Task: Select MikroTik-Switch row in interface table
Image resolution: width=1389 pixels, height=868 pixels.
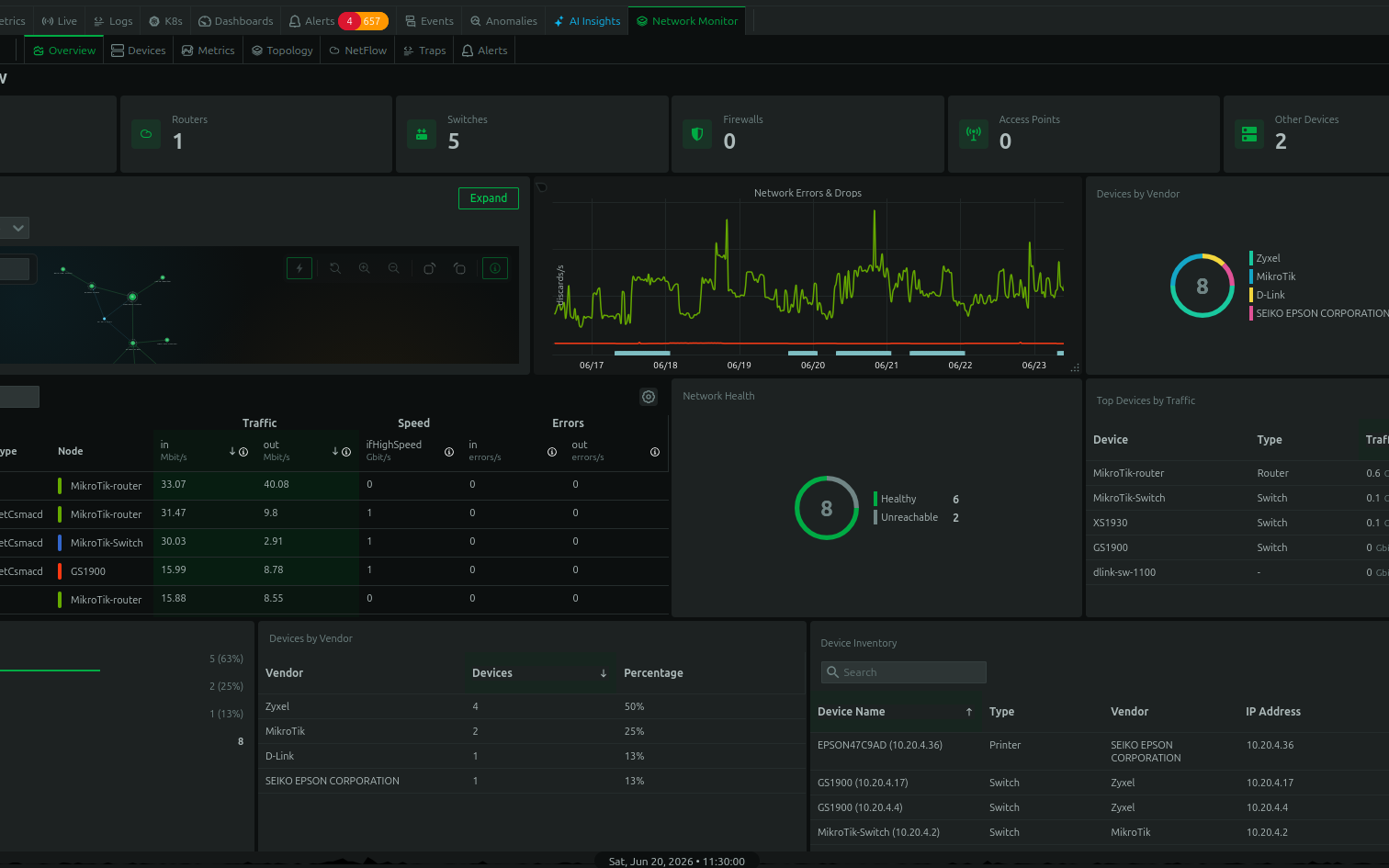Action: click(334, 542)
